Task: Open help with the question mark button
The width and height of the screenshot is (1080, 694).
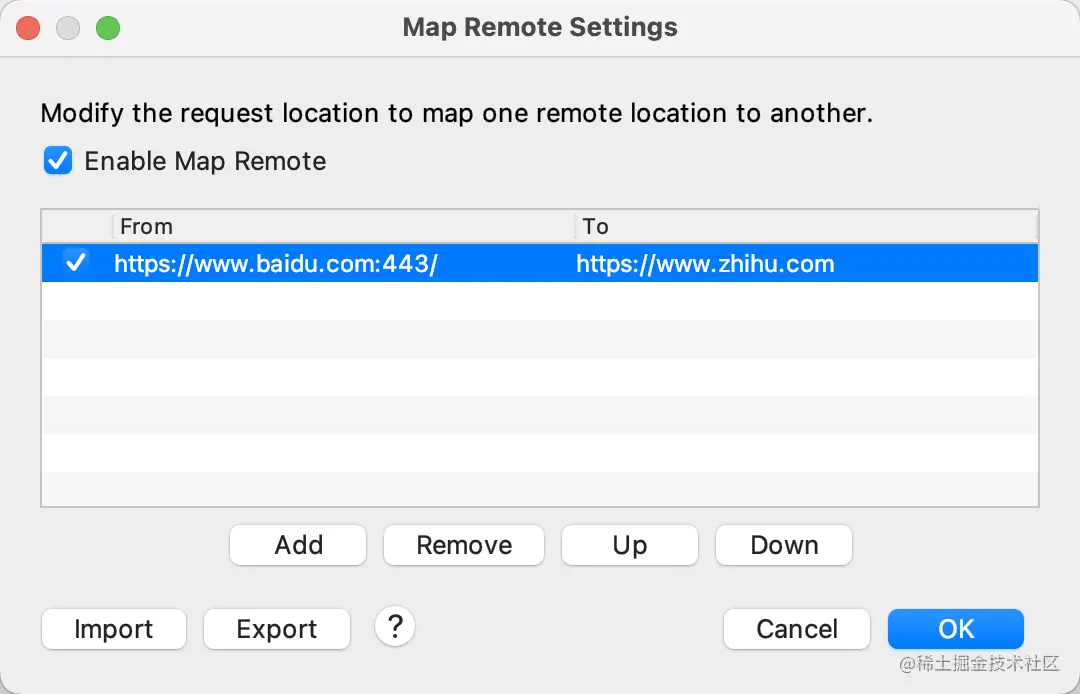Action: point(395,627)
